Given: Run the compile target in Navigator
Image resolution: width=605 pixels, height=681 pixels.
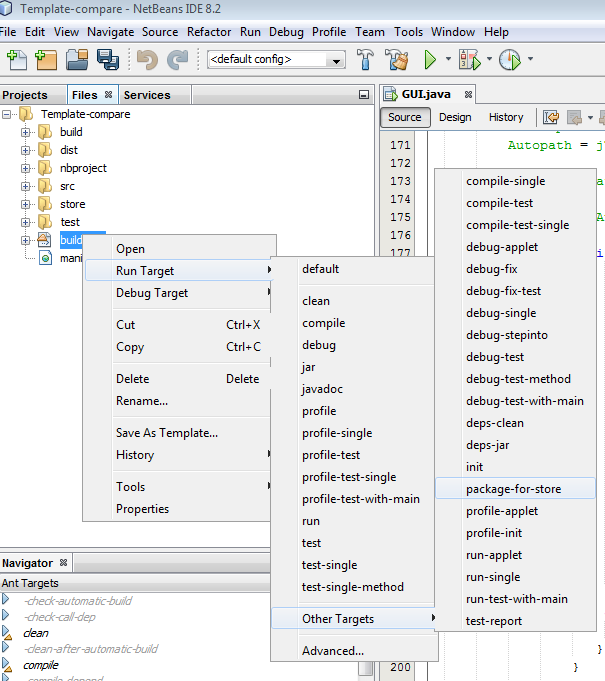Looking at the screenshot, I should [7, 665].
